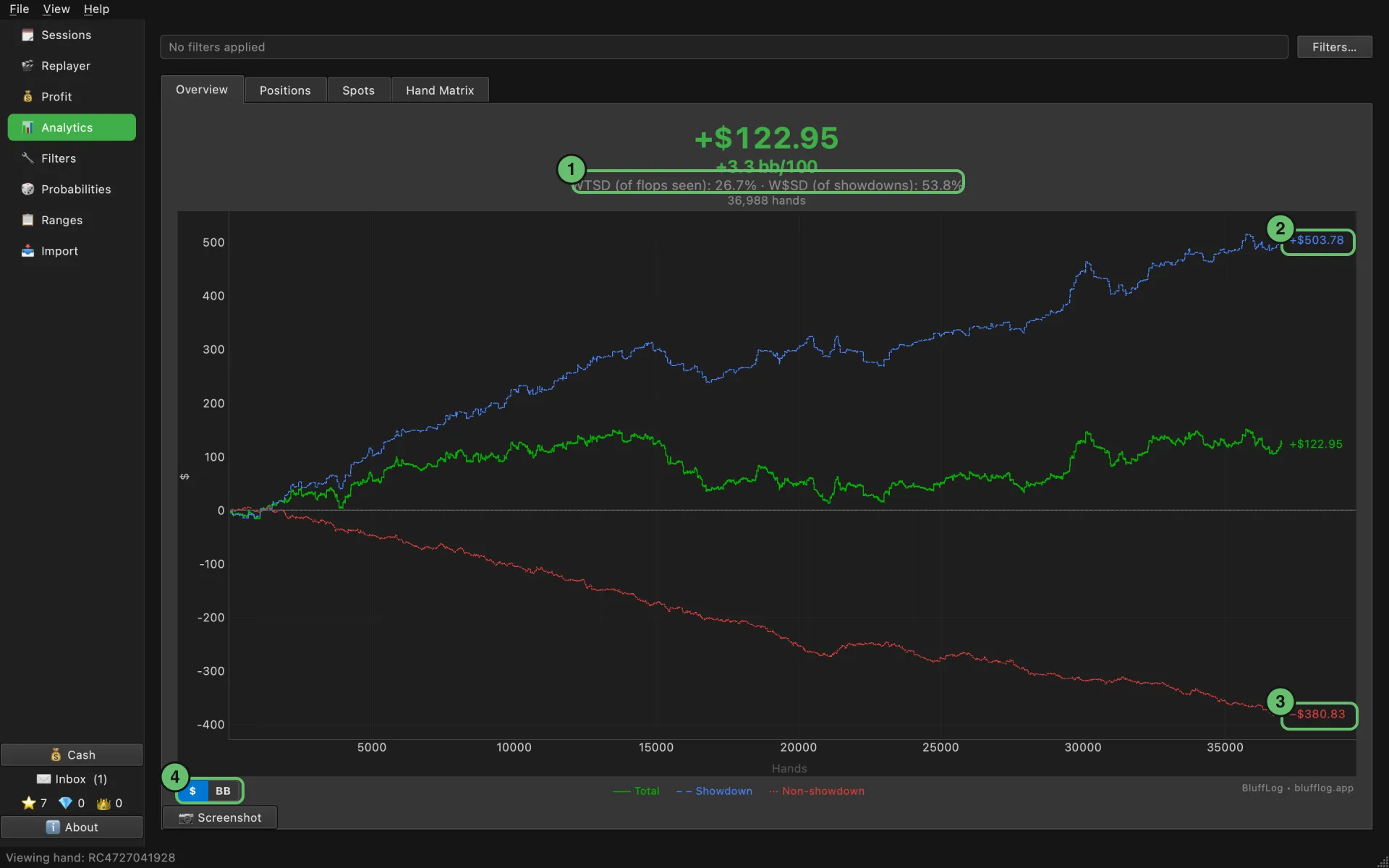Viewport: 1389px width, 868px height.
Task: Click the +$503.78 showdown value label
Action: coord(1317,240)
